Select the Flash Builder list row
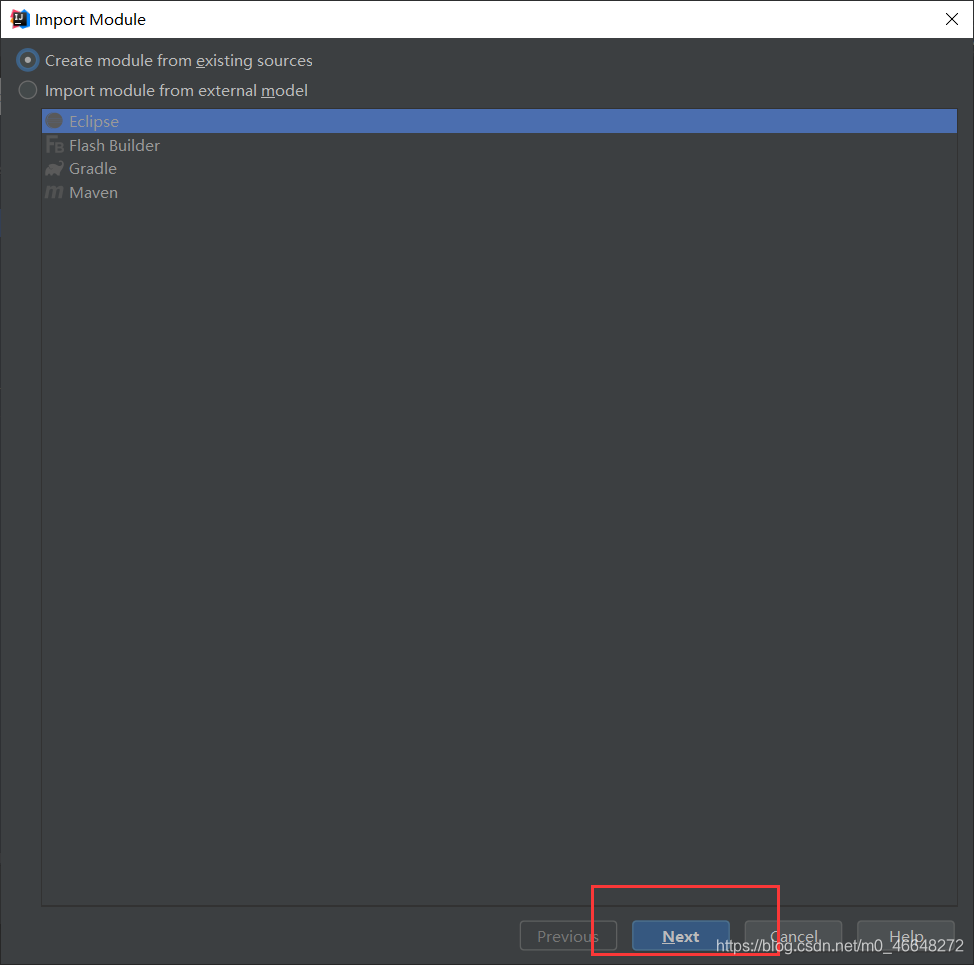 pos(499,145)
